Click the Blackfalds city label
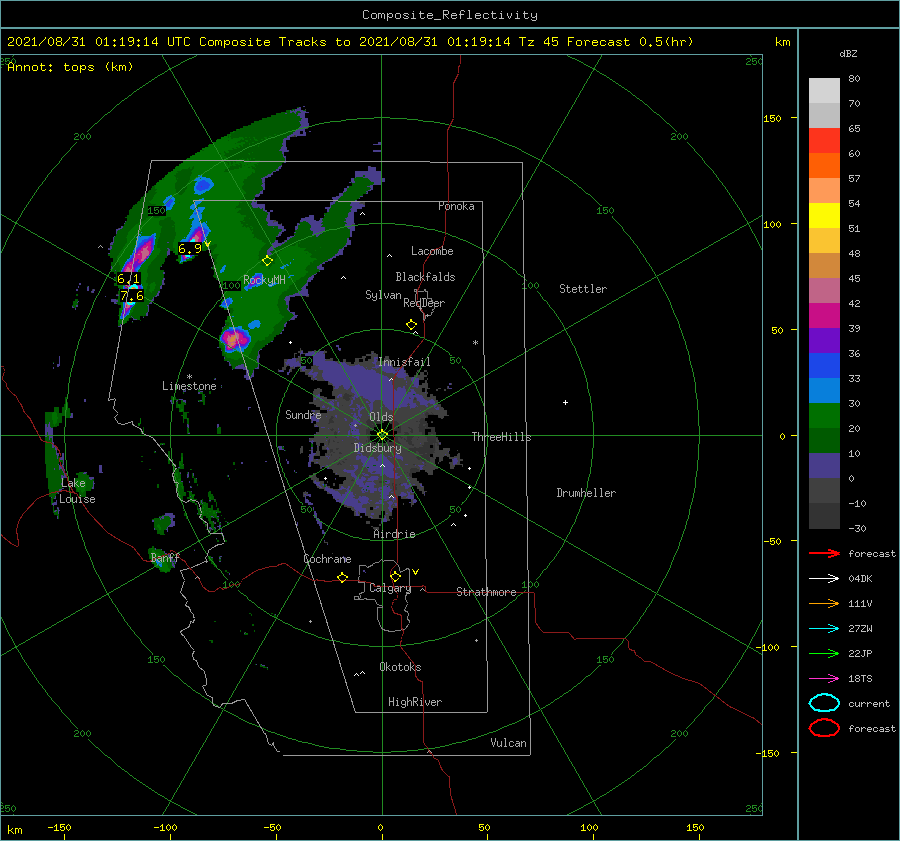The image size is (900, 841). (x=425, y=277)
